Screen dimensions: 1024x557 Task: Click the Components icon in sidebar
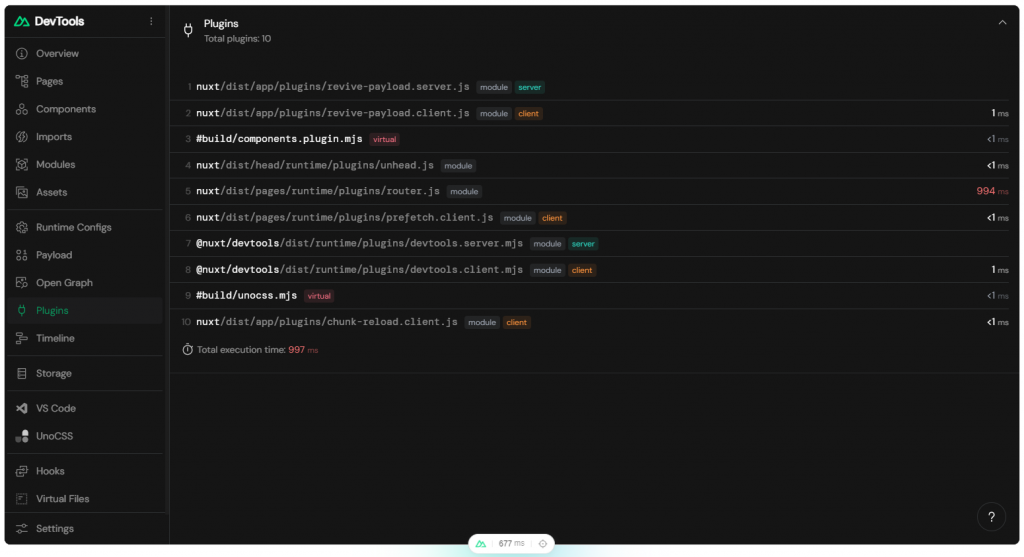click(x=22, y=109)
